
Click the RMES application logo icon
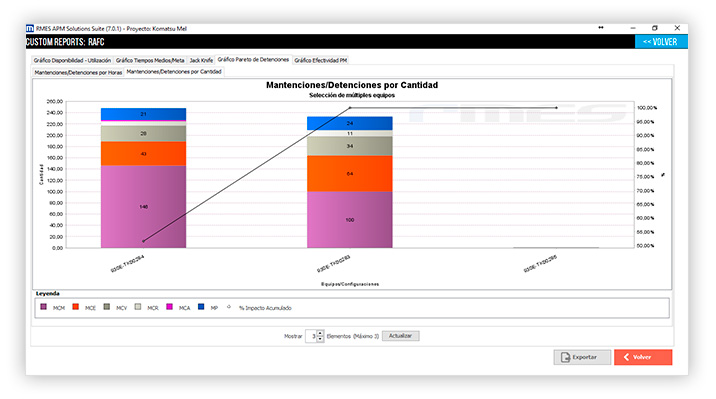(30, 28)
